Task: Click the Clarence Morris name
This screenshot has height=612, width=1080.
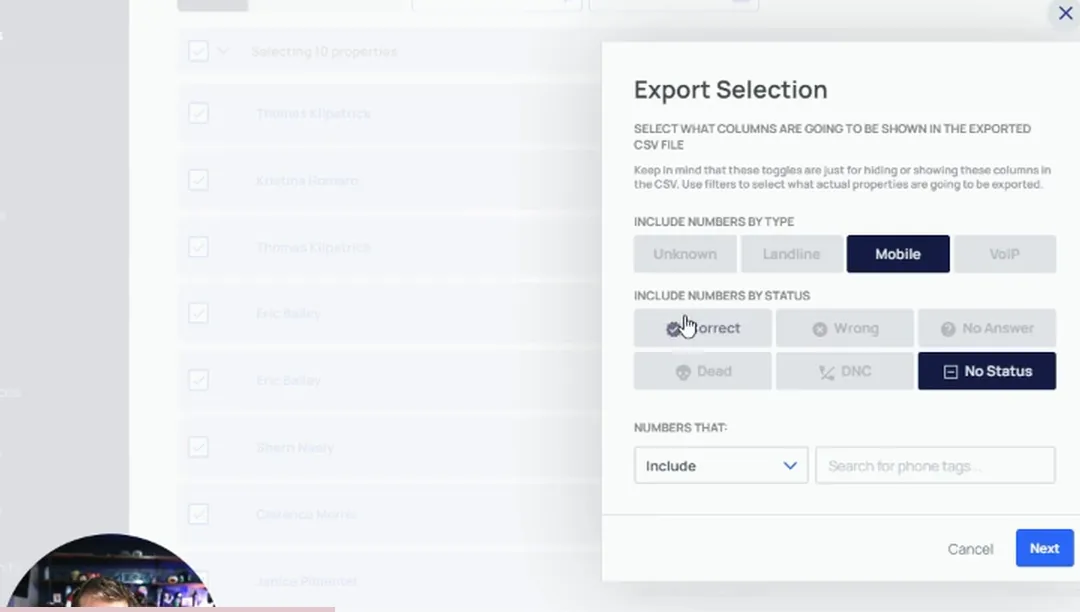Action: tap(306, 514)
